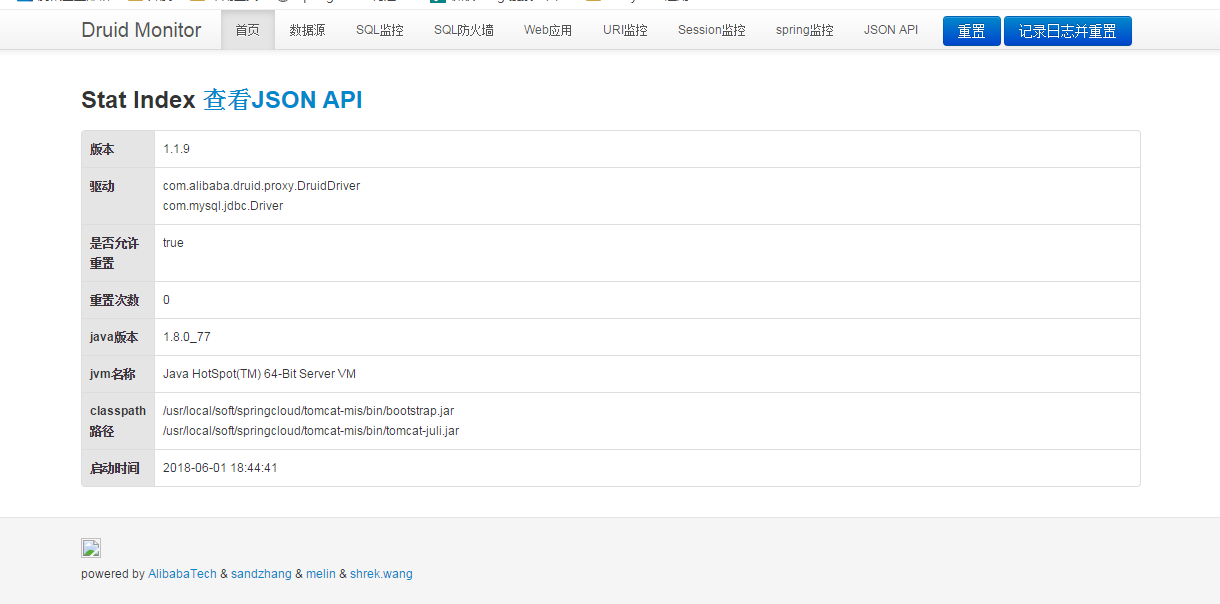Select com.alibaba.druid.proxy.DruidDriver text
The width and height of the screenshot is (1220, 604).
[x=261, y=186]
